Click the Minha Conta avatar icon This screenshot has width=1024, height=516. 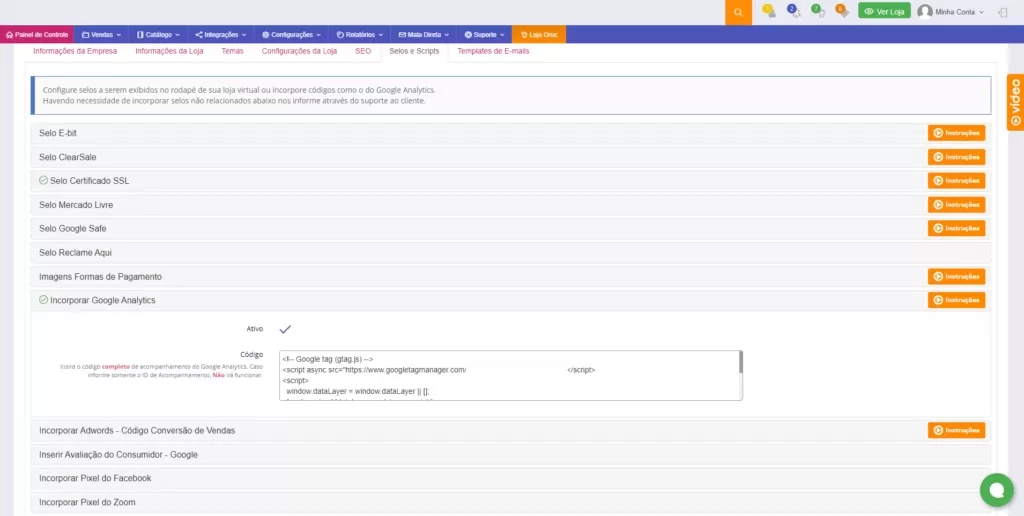(925, 12)
